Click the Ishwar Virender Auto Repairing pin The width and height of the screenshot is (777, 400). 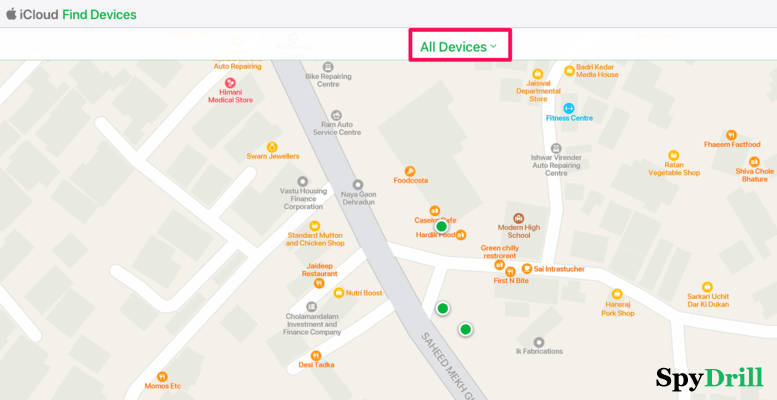[x=556, y=148]
